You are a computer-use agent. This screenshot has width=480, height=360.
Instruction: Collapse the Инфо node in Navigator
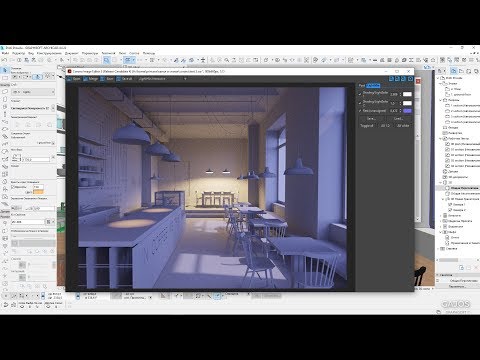point(441,232)
